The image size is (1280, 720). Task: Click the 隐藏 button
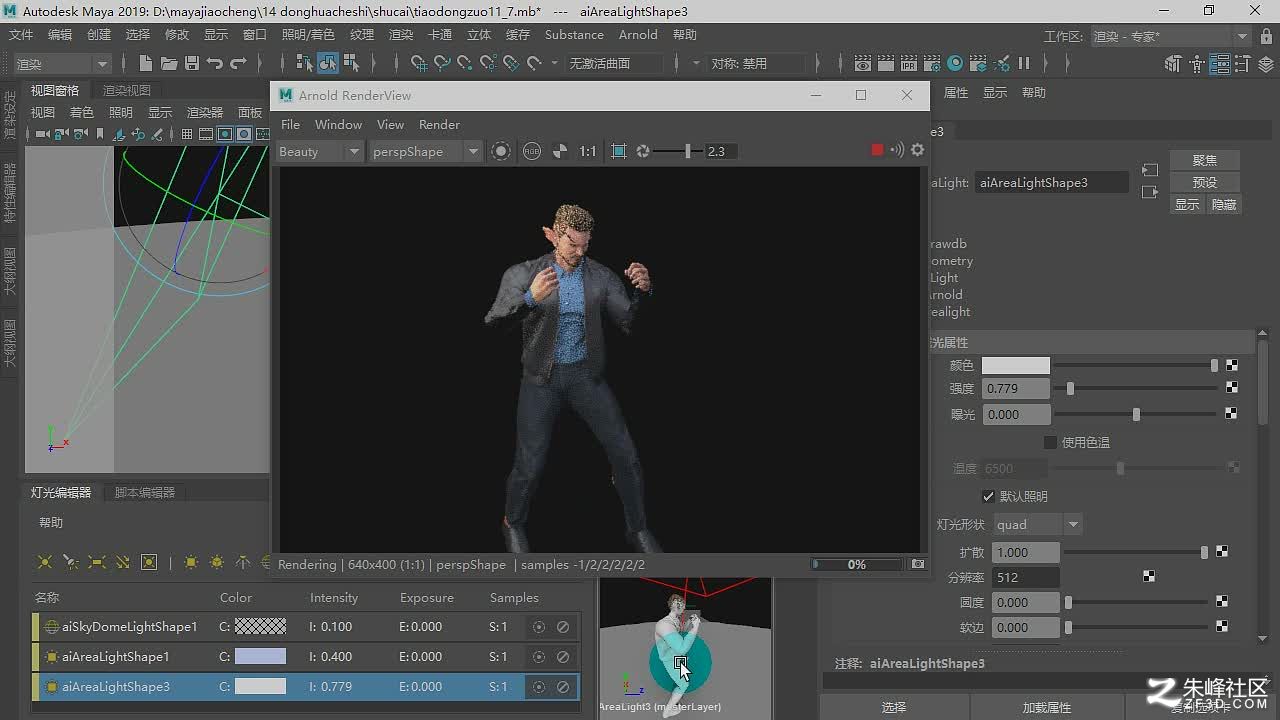tap(1224, 204)
